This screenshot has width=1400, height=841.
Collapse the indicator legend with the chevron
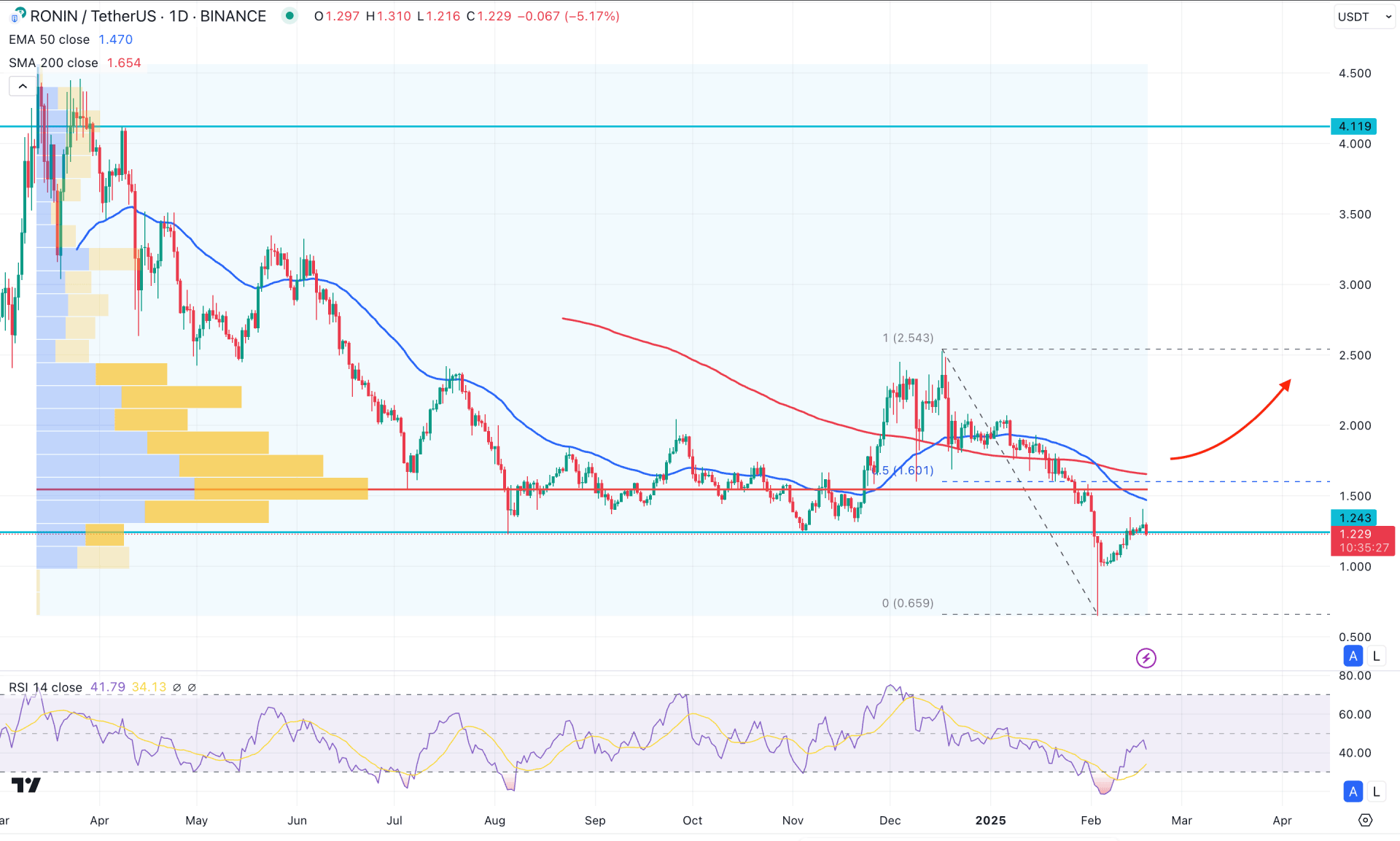(x=23, y=86)
